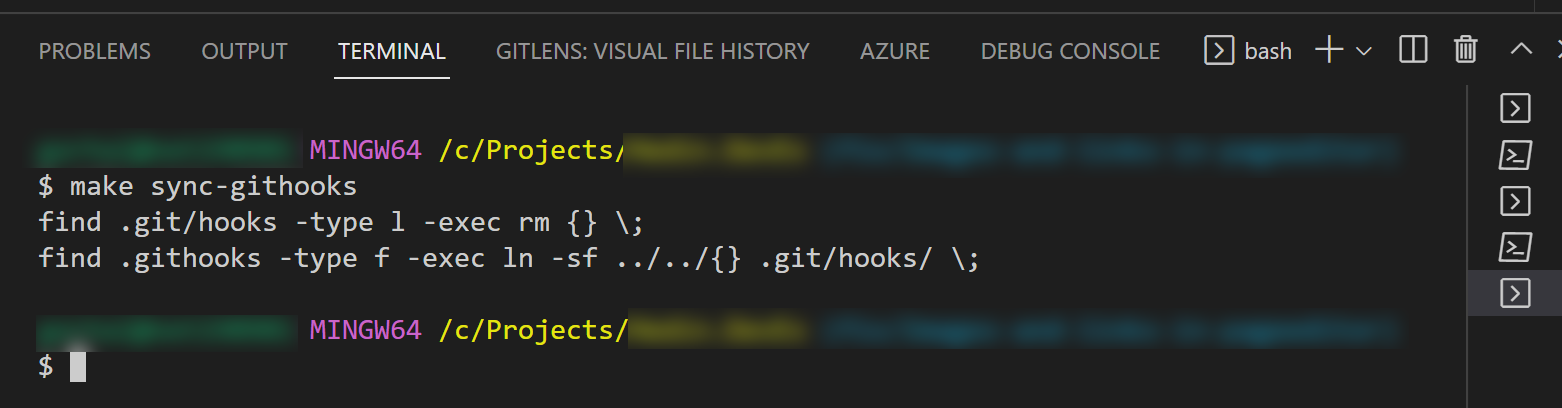Select the third terminal in side list
The image size is (1562, 408).
pyautogui.click(x=1516, y=201)
